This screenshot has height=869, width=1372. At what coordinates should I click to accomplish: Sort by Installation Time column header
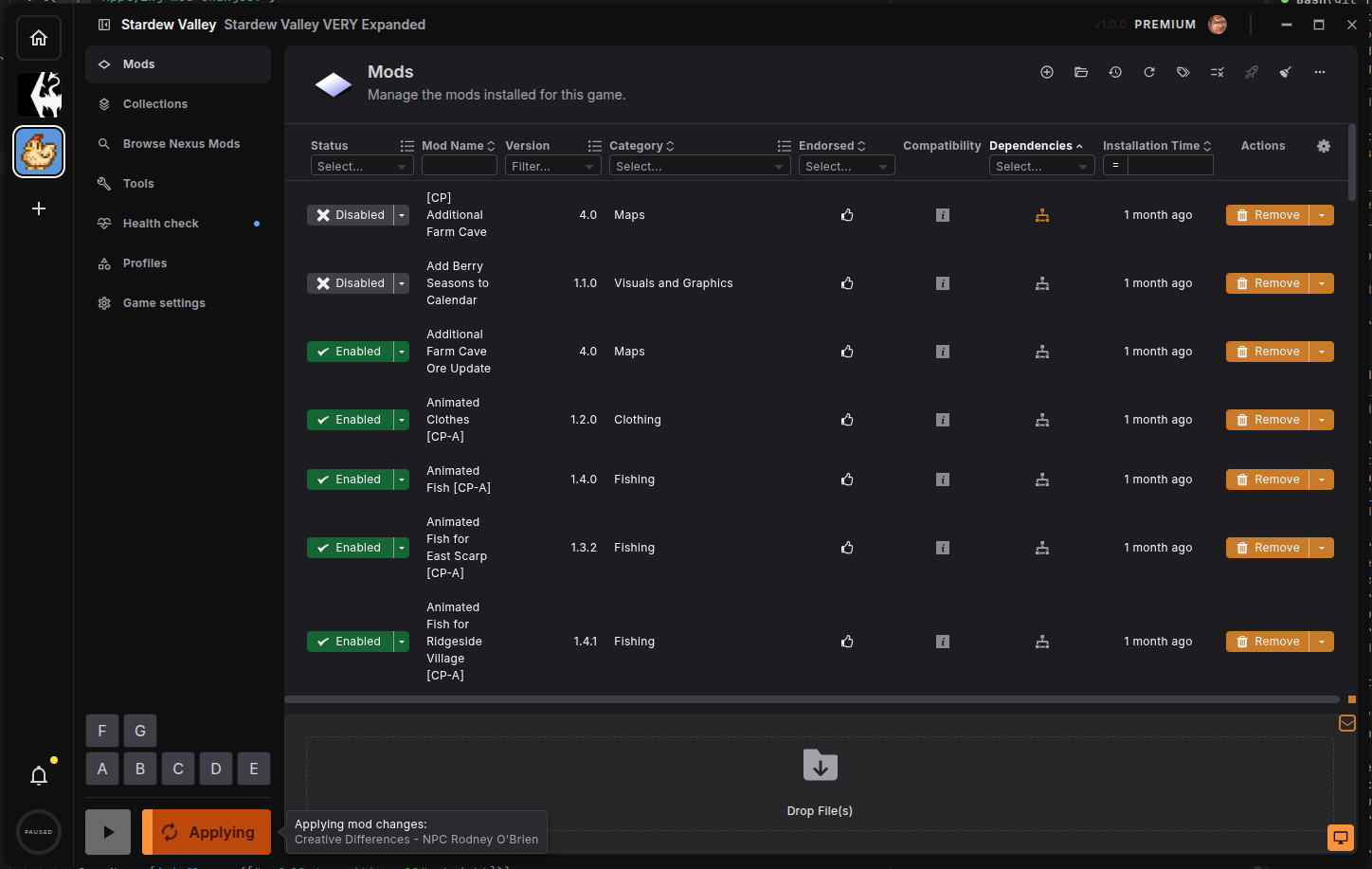1157,146
